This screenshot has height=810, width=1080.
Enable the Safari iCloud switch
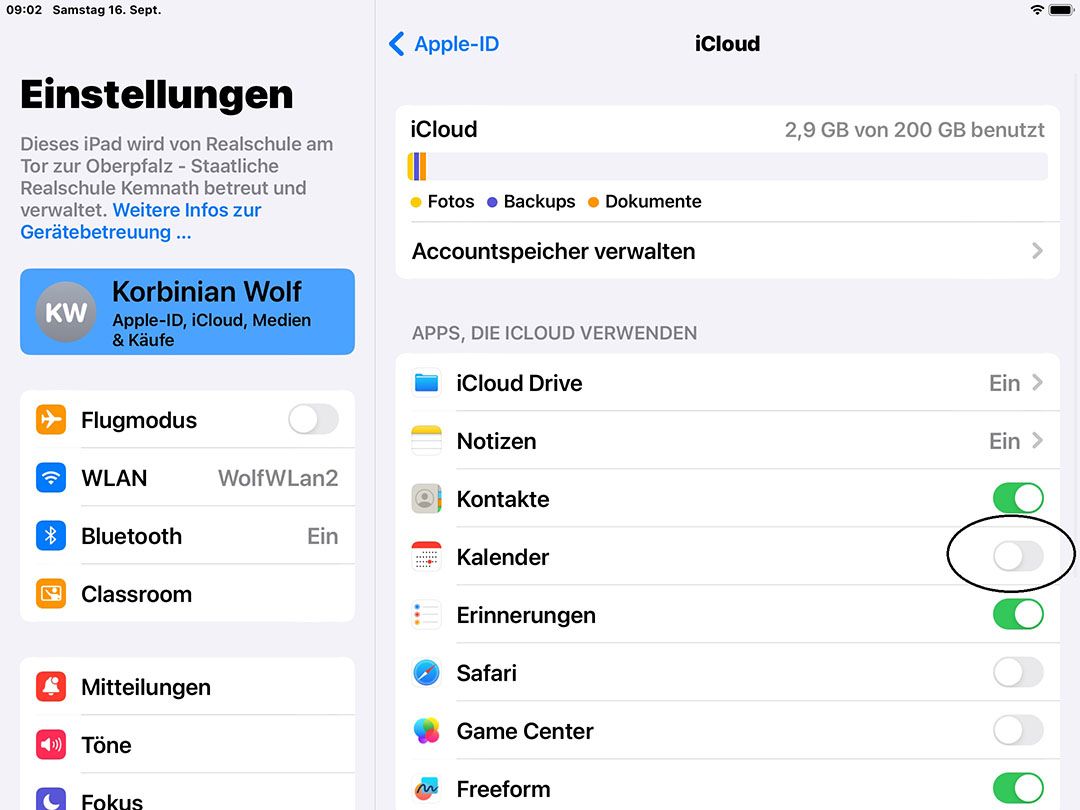click(1018, 672)
